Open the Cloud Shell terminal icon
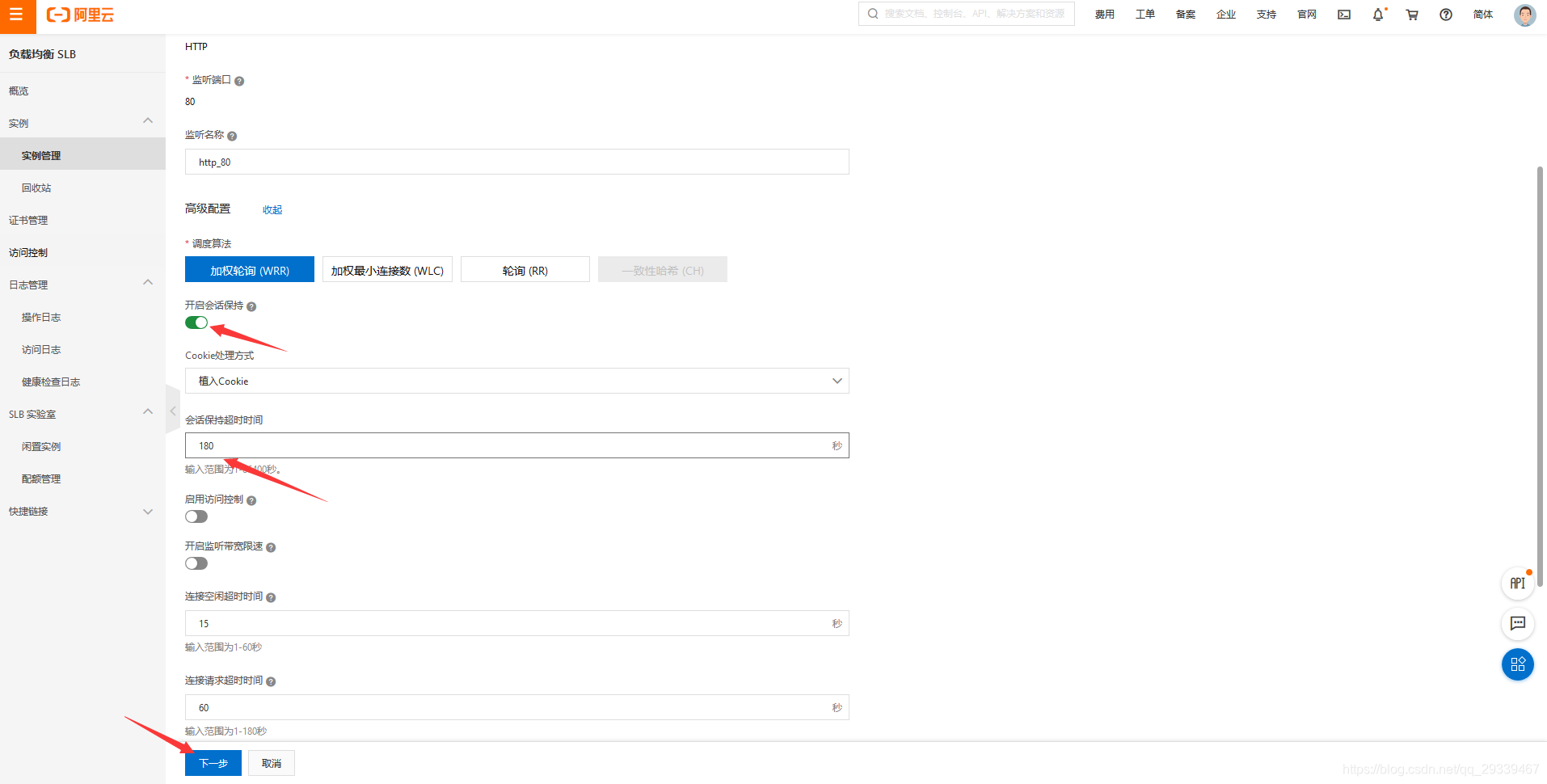Screen dimensions: 1547x784 pyautogui.click(x=1344, y=15)
